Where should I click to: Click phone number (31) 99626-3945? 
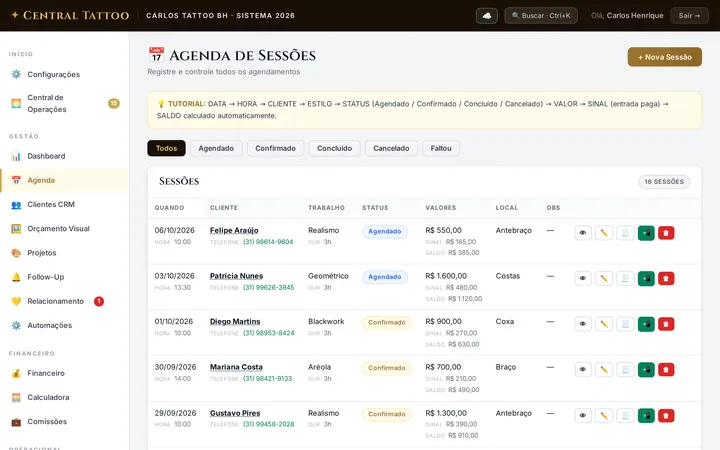click(269, 287)
